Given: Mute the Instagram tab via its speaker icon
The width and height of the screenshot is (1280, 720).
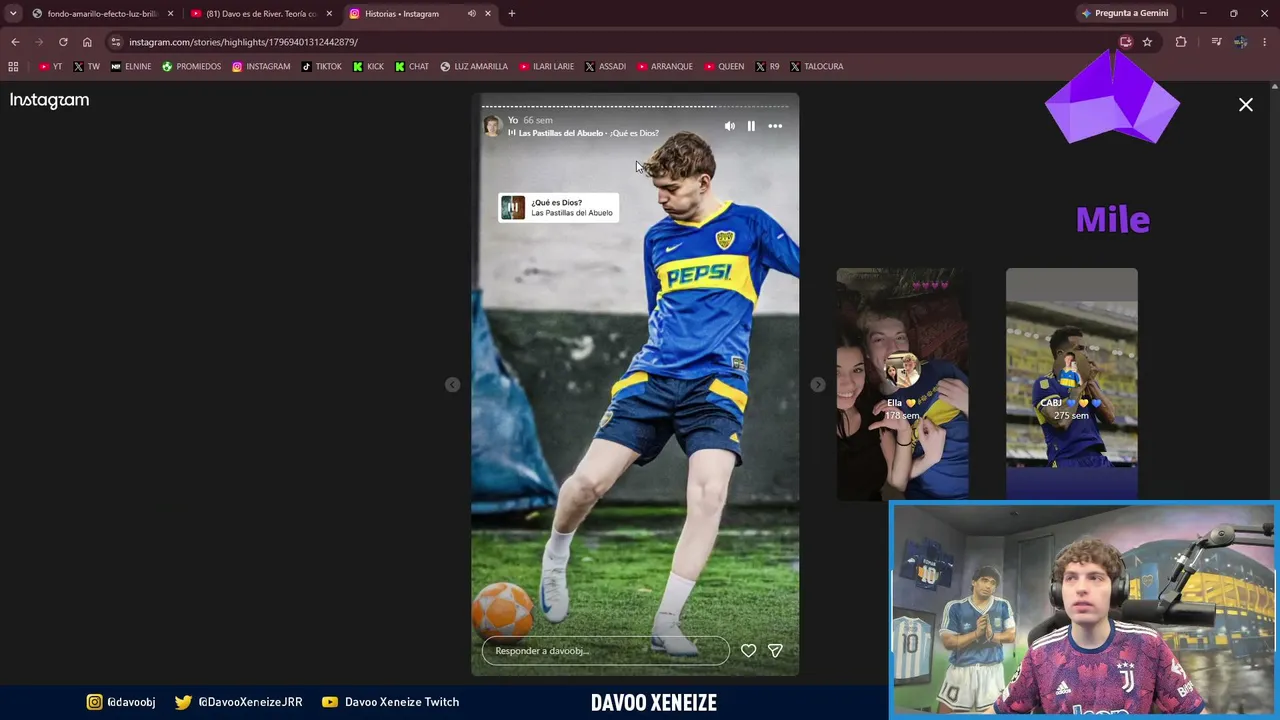Looking at the screenshot, I should click(x=471, y=14).
